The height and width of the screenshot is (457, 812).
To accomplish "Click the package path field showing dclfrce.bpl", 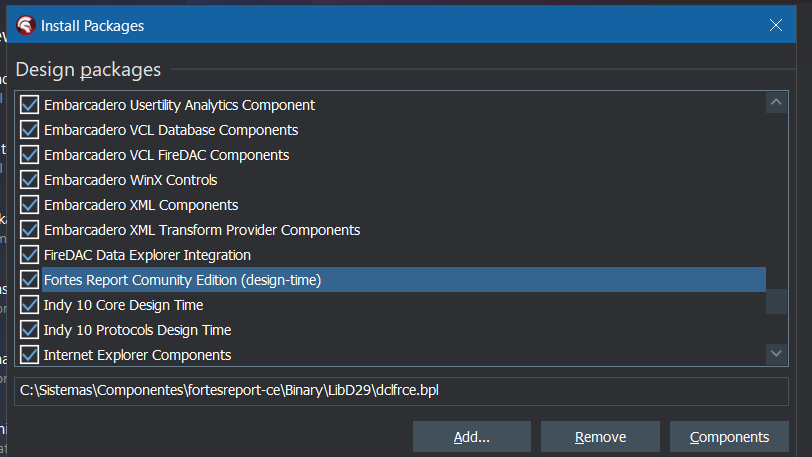I will click(x=401, y=391).
